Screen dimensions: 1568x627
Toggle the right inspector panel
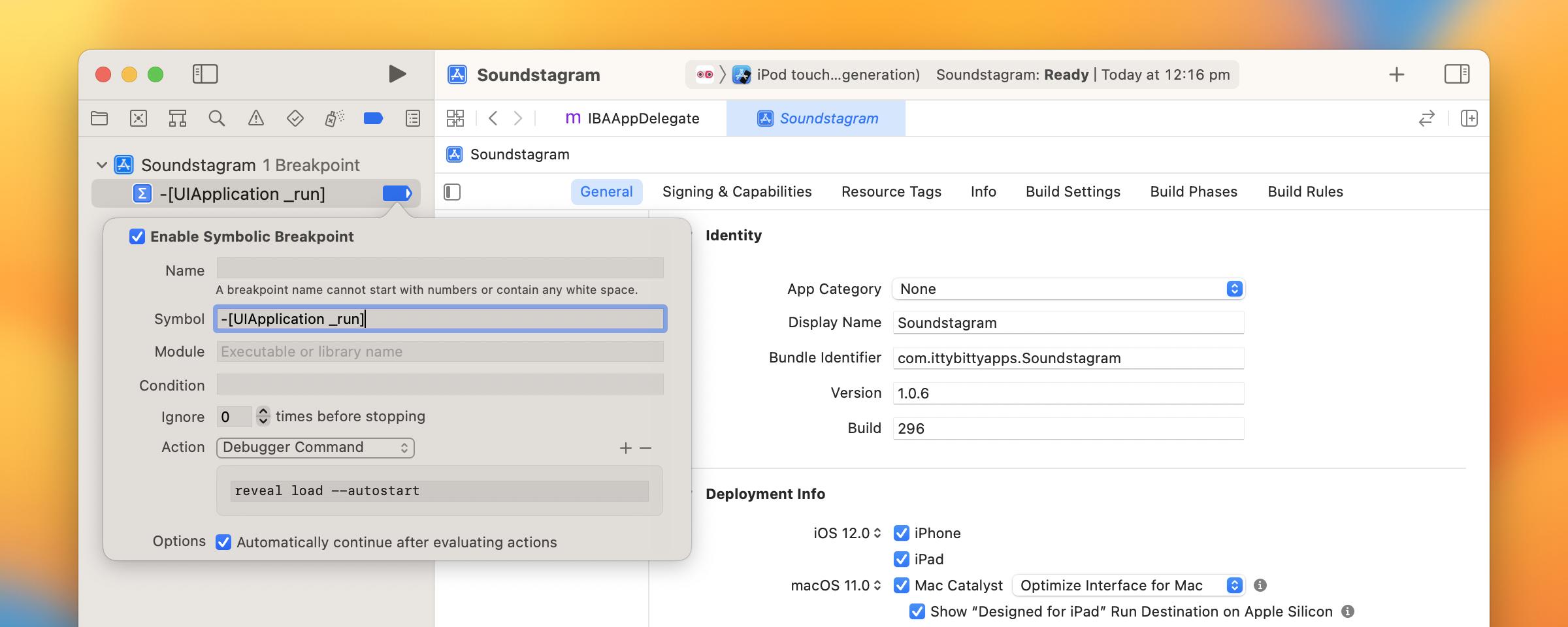point(1457,74)
